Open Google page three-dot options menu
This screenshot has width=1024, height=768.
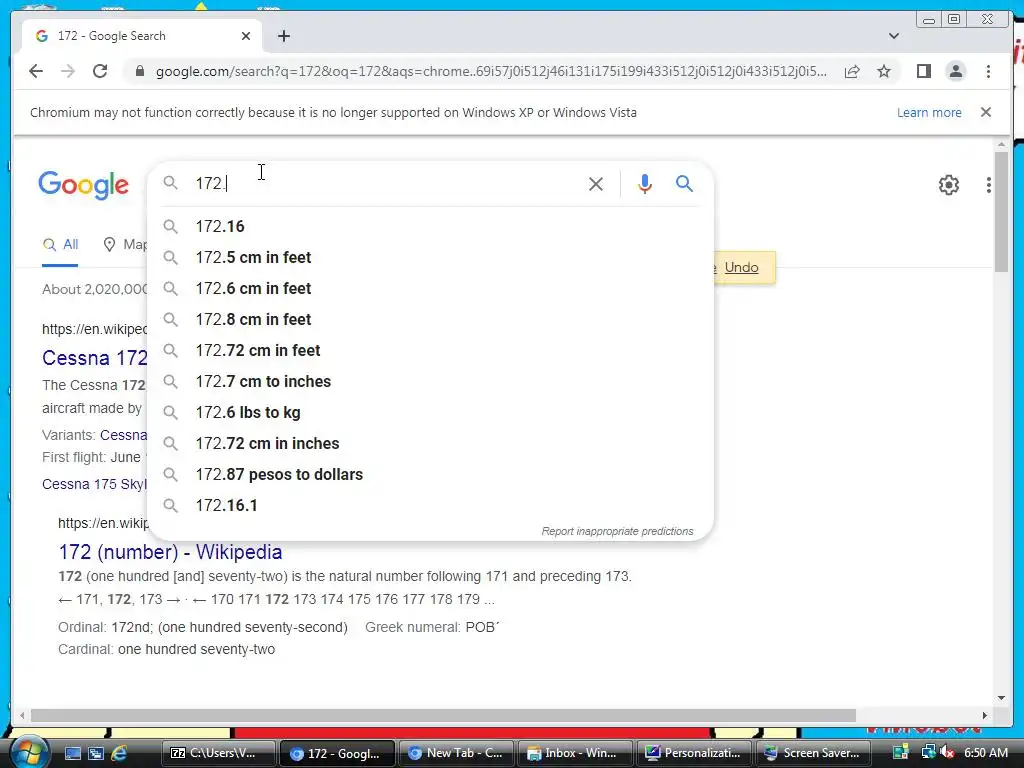pyautogui.click(x=988, y=185)
